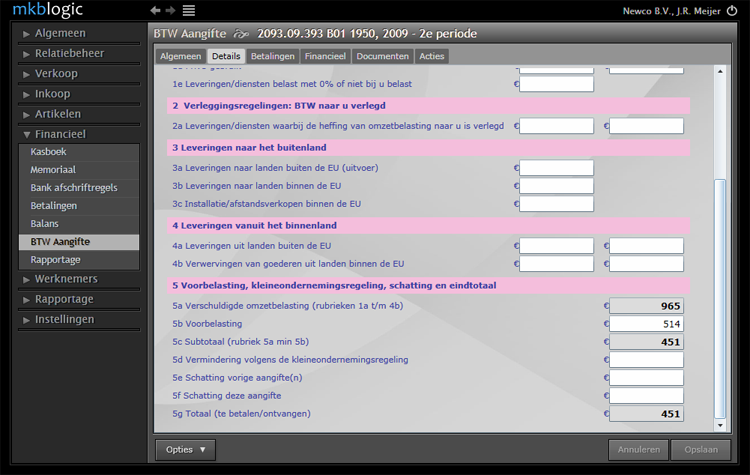750x475 pixels.
Task: Open Bank afschriftregels in the sidebar
Action: pos(78,188)
